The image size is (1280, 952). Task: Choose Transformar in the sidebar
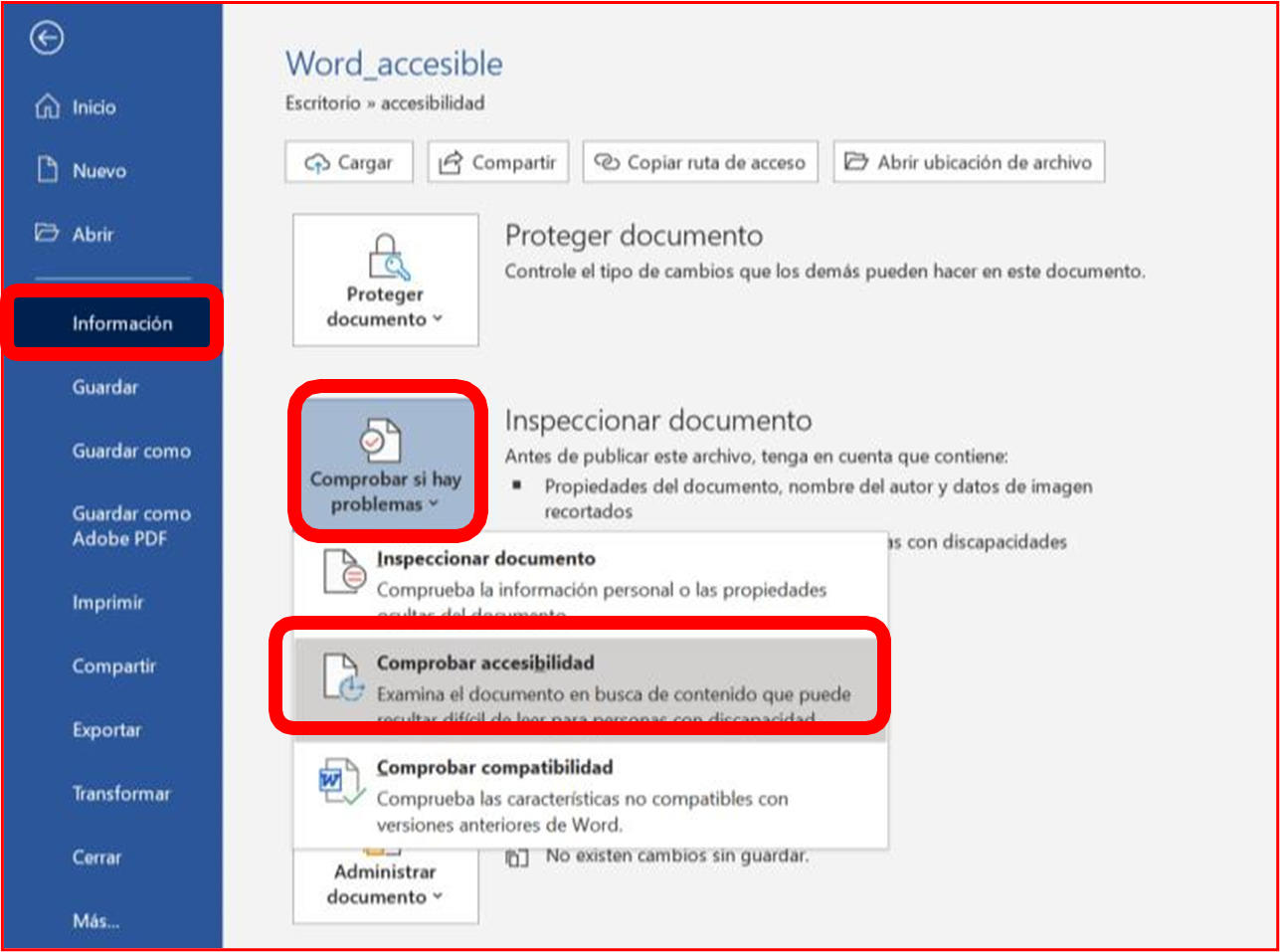coord(121,794)
